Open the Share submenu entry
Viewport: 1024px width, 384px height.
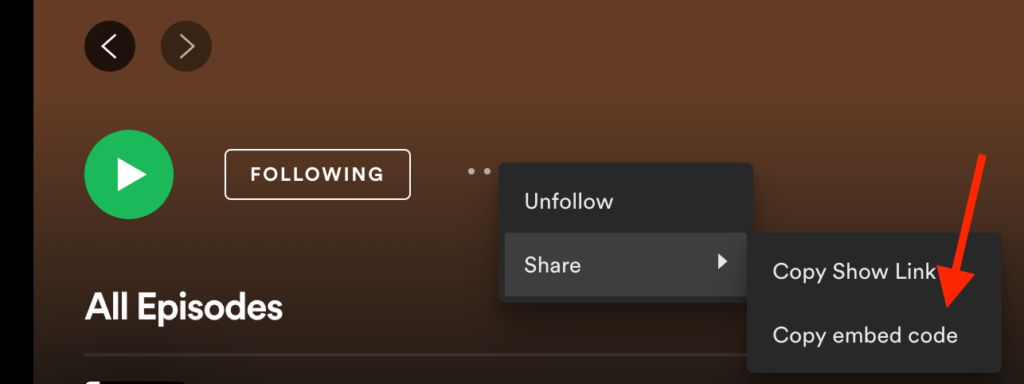(626, 264)
